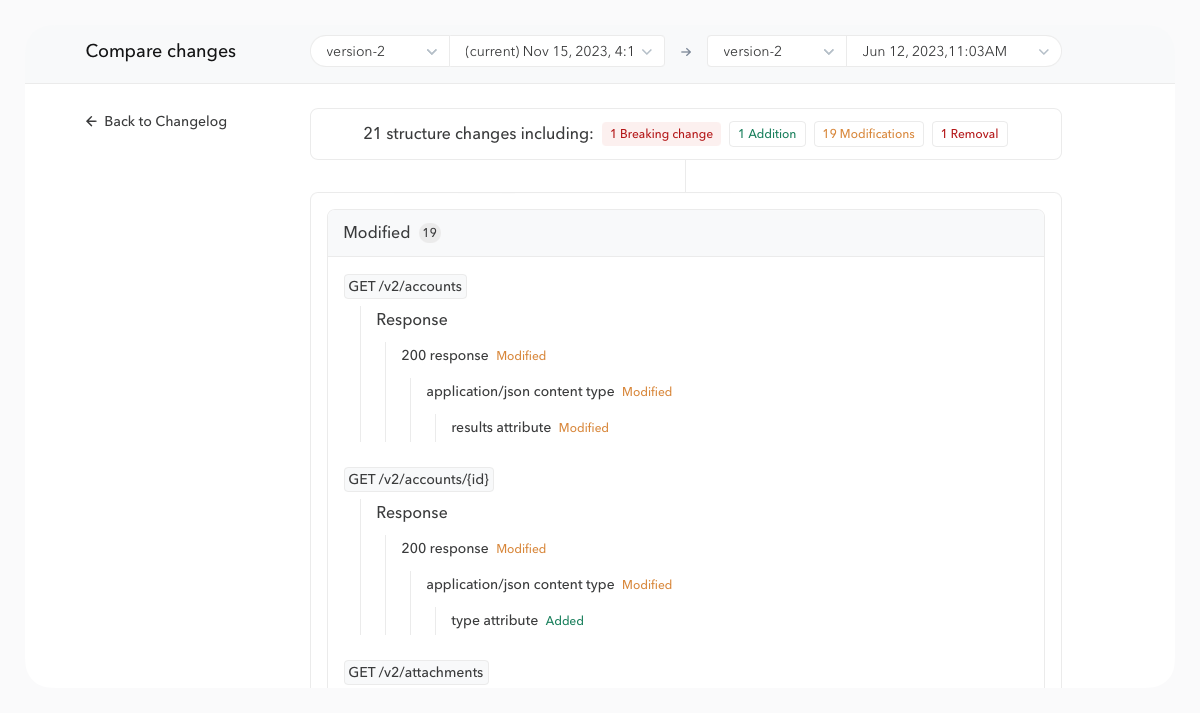Go back to Changelog
Viewport: 1200px width, 713px height.
[x=165, y=122]
